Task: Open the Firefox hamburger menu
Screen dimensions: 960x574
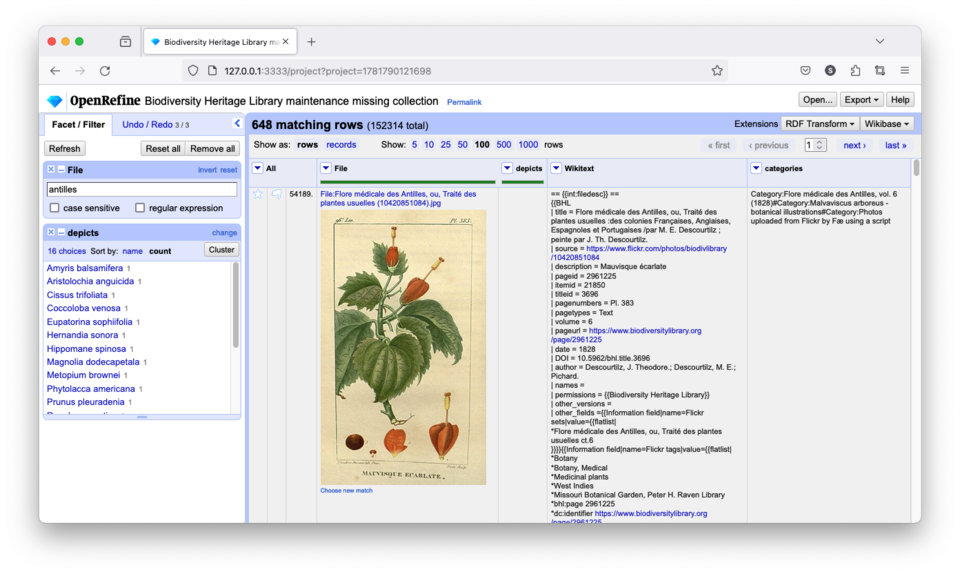Action: tap(904, 71)
